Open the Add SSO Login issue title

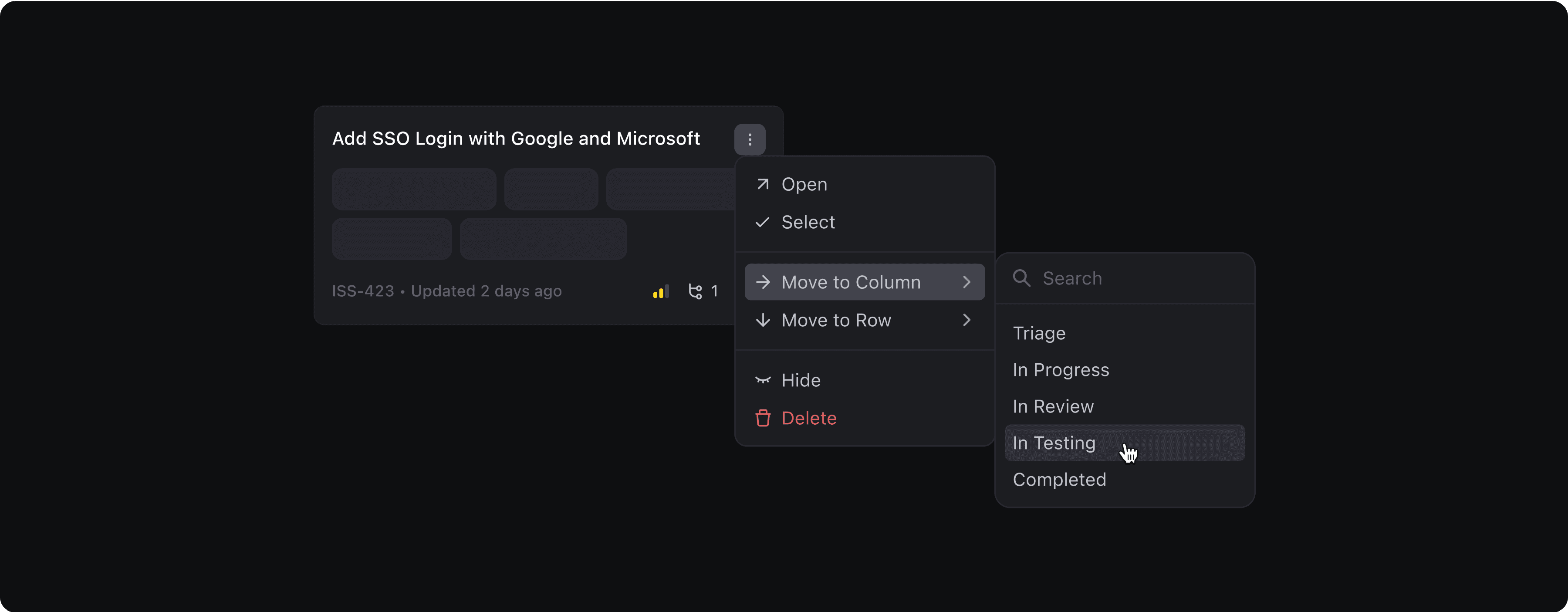pyautogui.click(x=516, y=138)
